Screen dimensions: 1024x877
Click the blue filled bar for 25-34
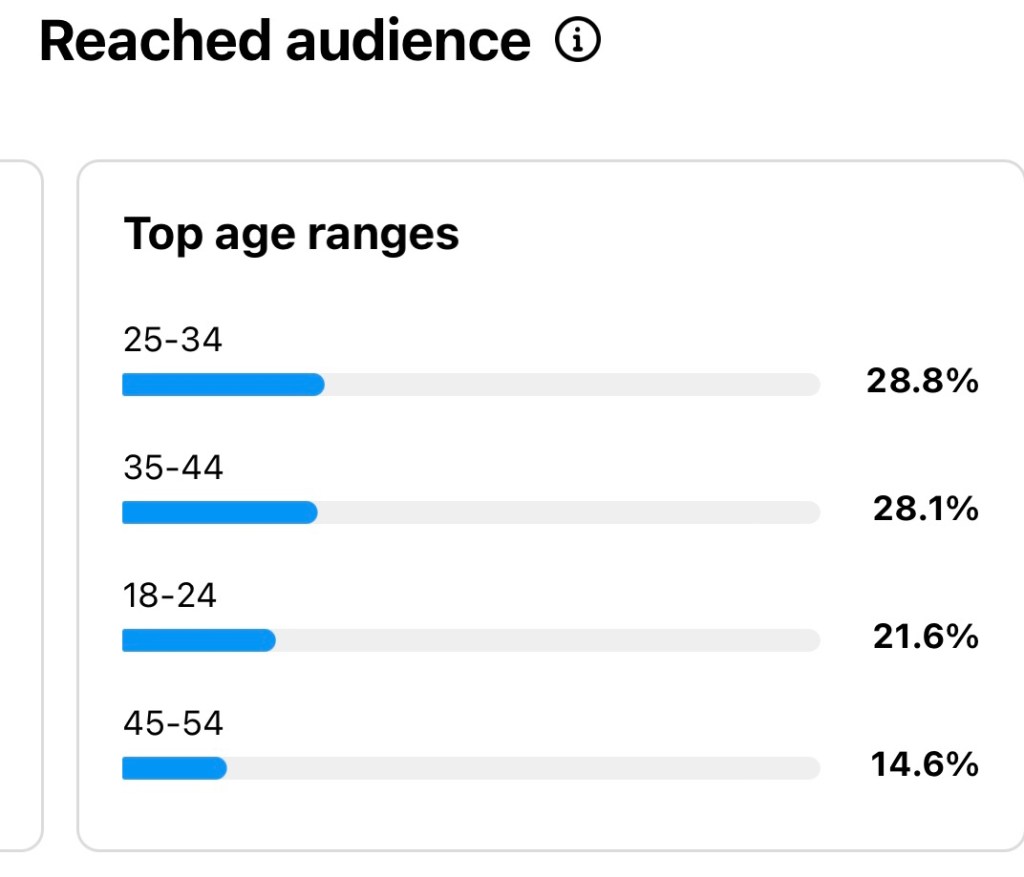click(x=222, y=385)
